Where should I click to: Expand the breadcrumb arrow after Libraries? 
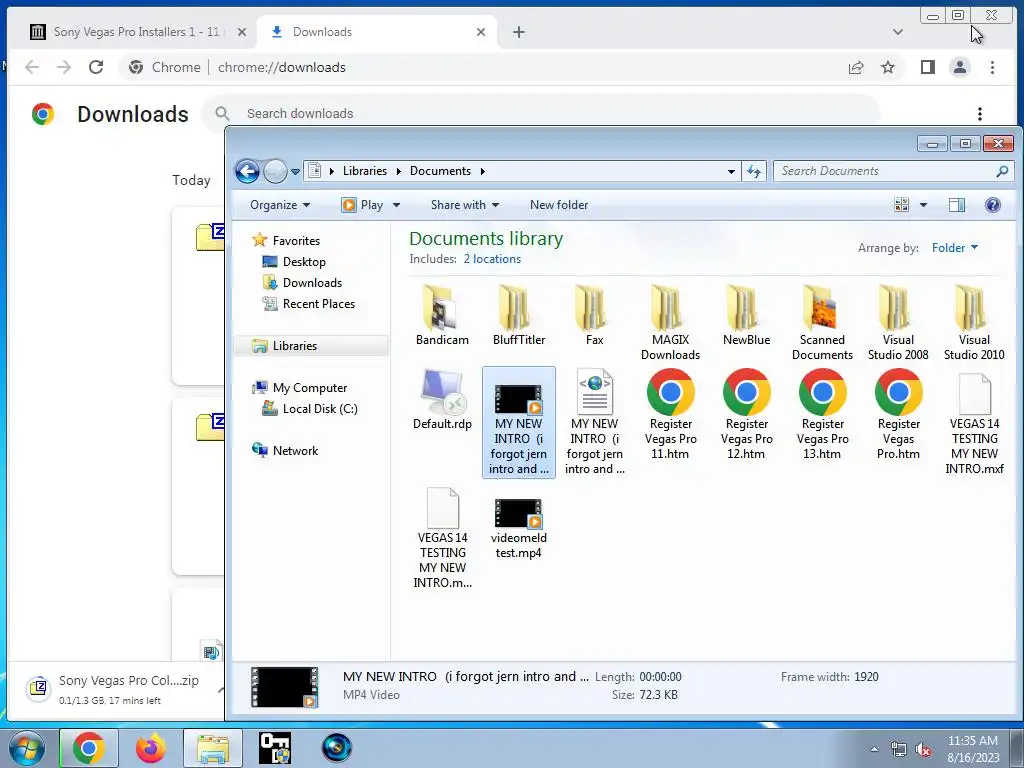(398, 171)
